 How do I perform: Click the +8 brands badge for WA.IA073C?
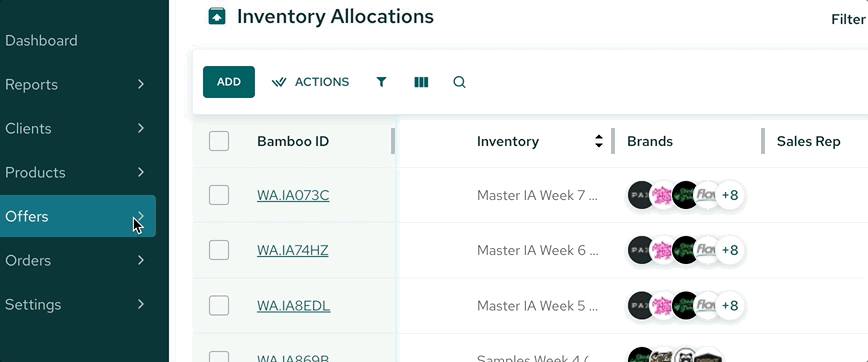pos(730,195)
